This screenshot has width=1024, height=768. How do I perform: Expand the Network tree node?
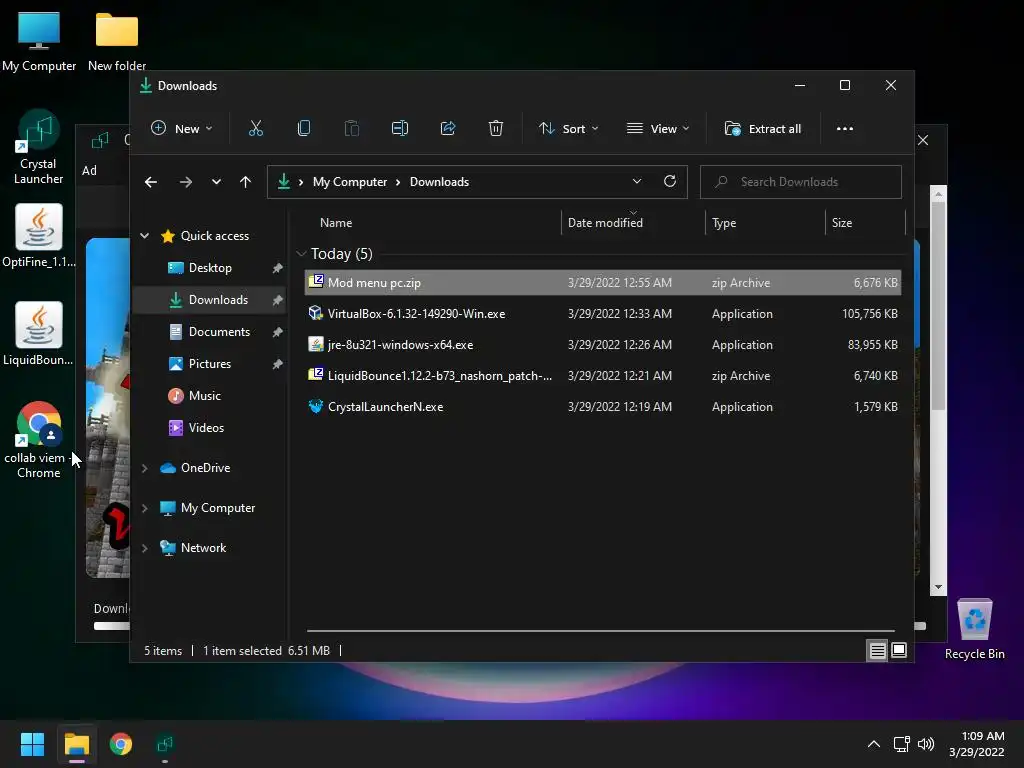click(144, 548)
